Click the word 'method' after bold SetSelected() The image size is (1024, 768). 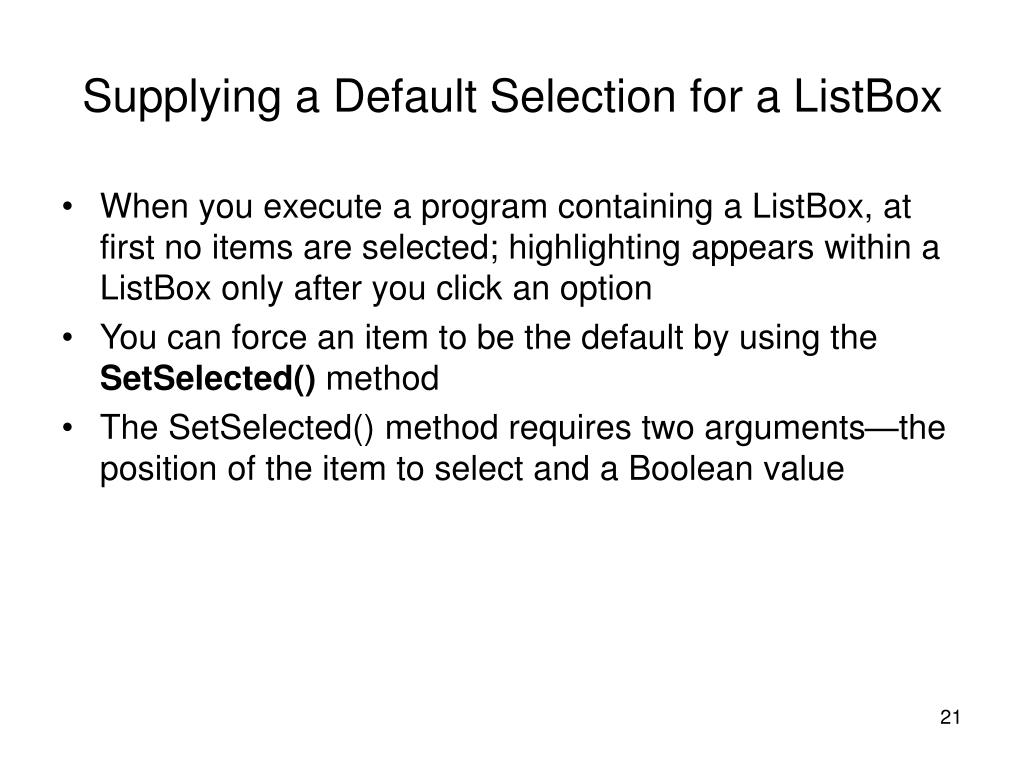382,379
